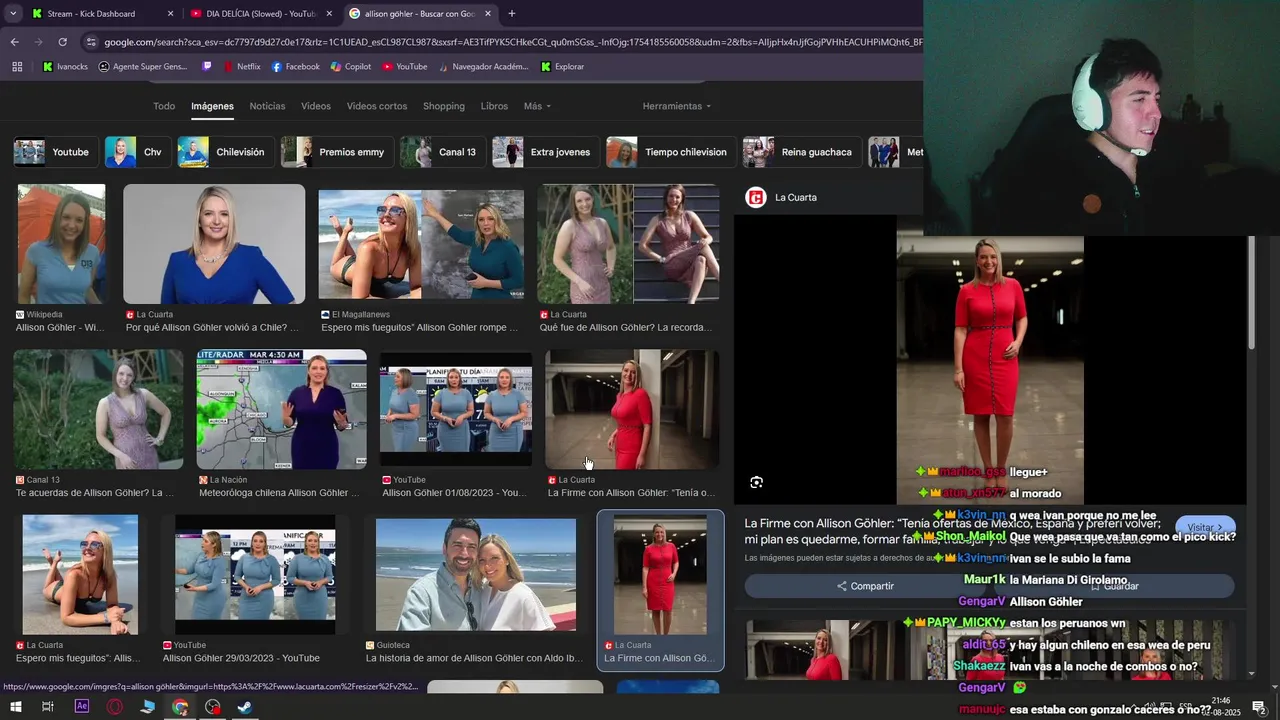The width and height of the screenshot is (1280, 720).
Task: Switch to the DIA DELÍCIA (Slowed) YouTube tab
Action: 260,14
